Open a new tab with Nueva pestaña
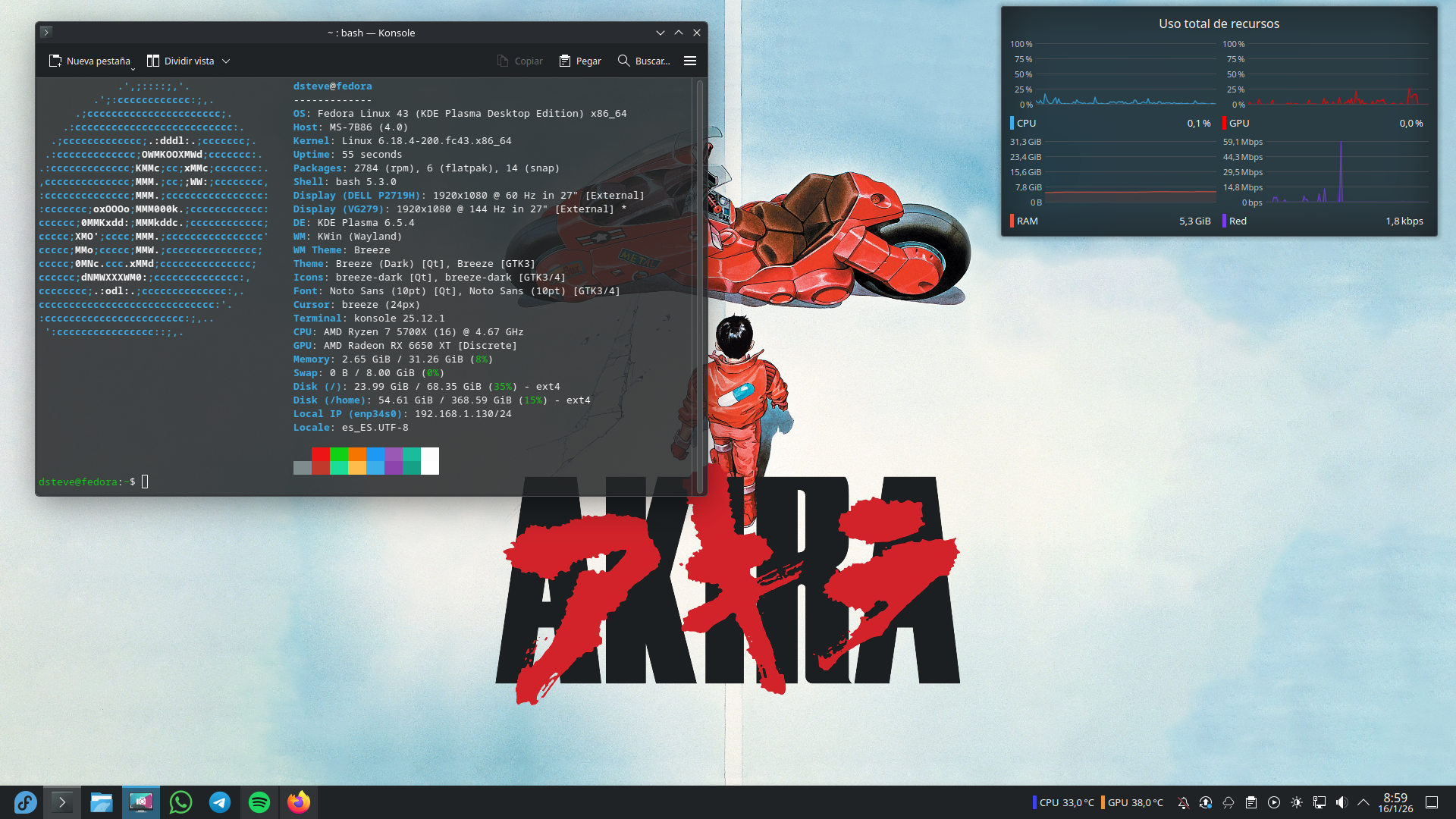This screenshot has height=819, width=1456. (89, 61)
